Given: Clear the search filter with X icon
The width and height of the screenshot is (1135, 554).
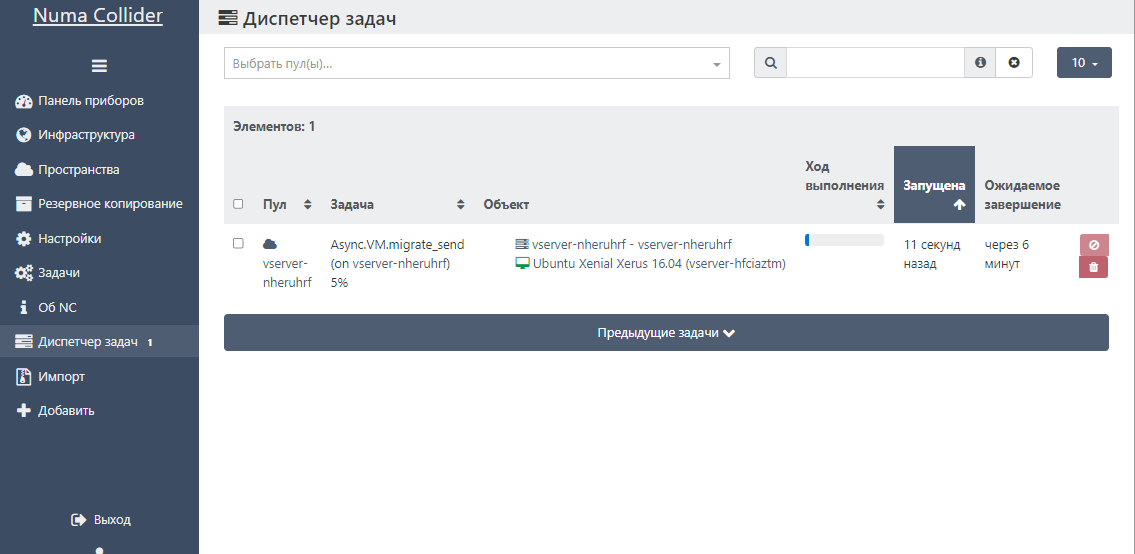Looking at the screenshot, I should tap(1014, 62).
